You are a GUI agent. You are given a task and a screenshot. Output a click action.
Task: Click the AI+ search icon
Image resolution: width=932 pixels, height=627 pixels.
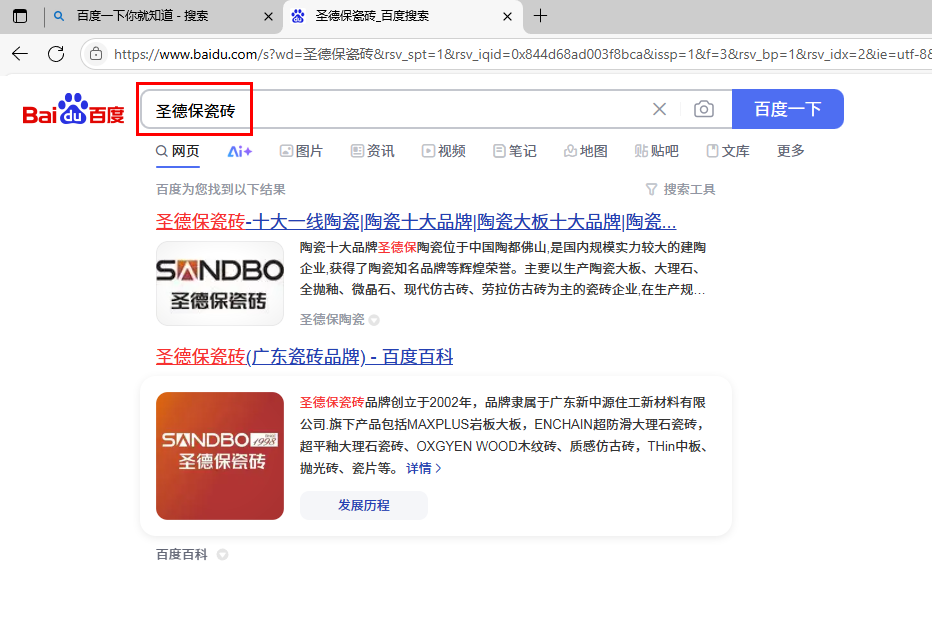click(x=239, y=151)
